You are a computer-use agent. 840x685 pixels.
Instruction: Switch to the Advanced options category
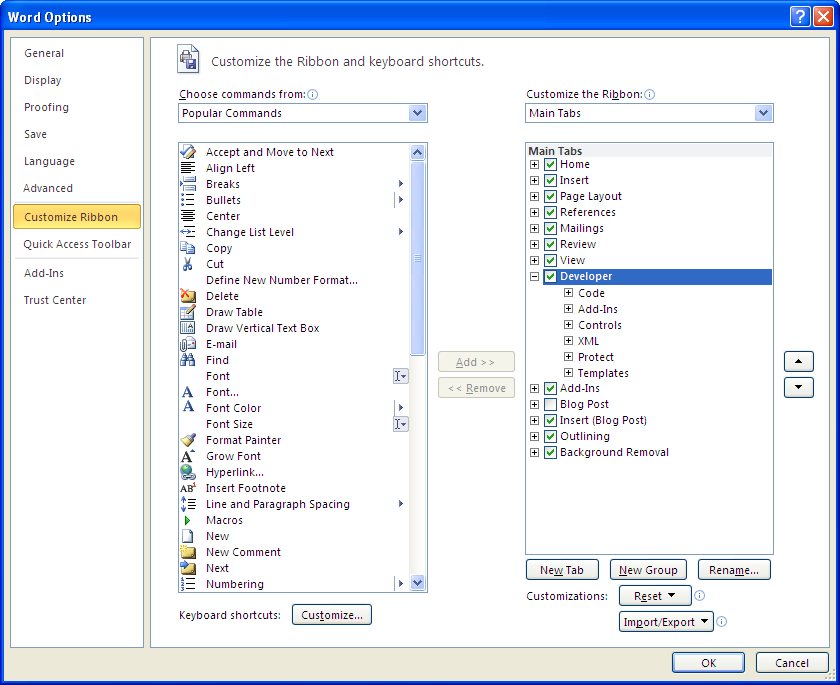tap(48, 188)
